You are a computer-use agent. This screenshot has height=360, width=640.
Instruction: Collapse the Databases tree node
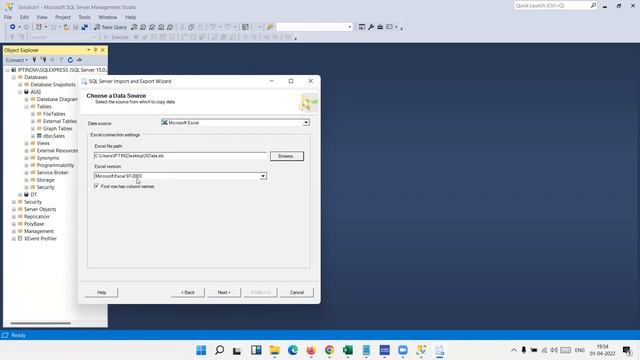pyautogui.click(x=14, y=77)
